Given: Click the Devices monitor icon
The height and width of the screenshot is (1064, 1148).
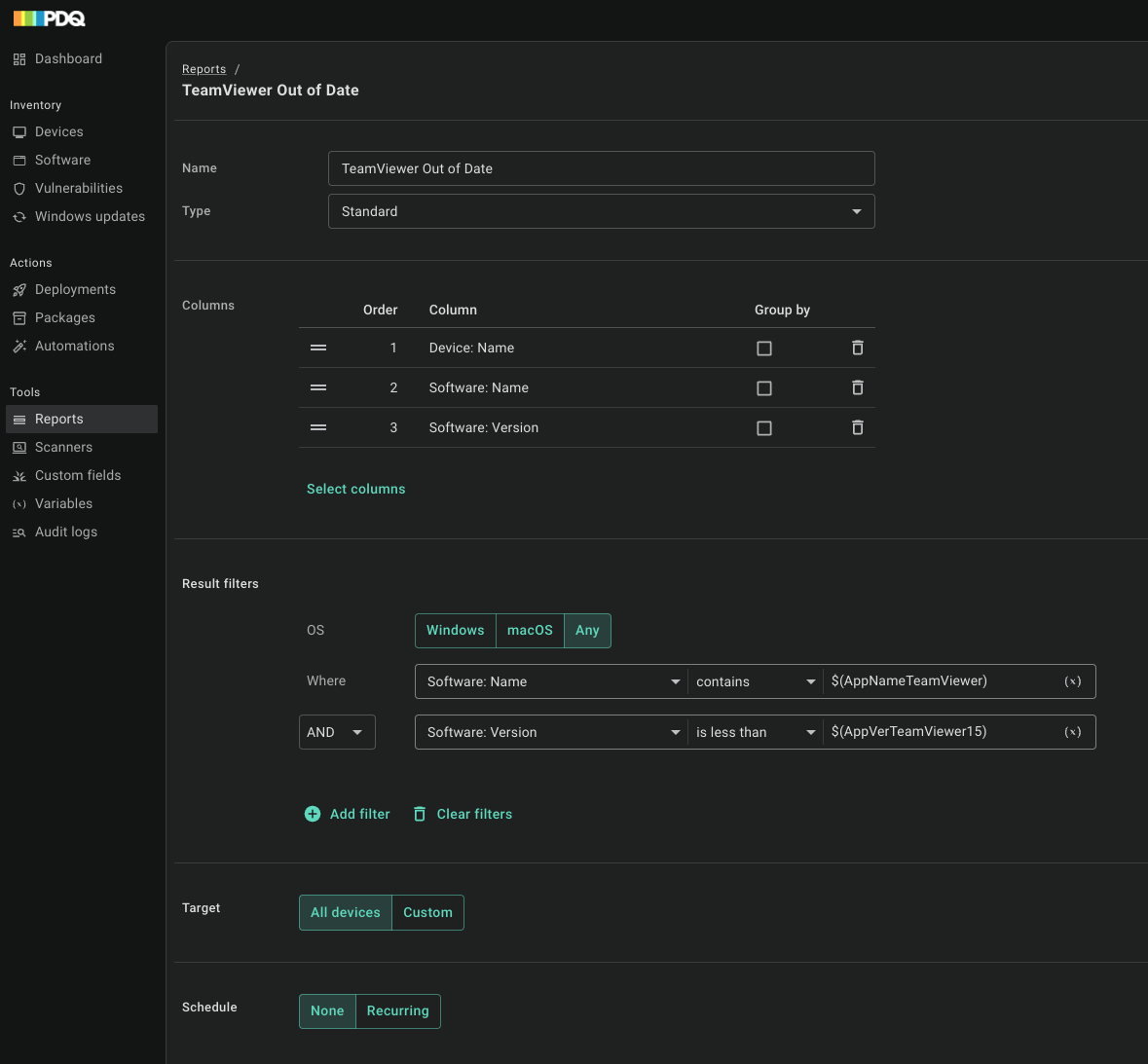Looking at the screenshot, I should pos(19,132).
